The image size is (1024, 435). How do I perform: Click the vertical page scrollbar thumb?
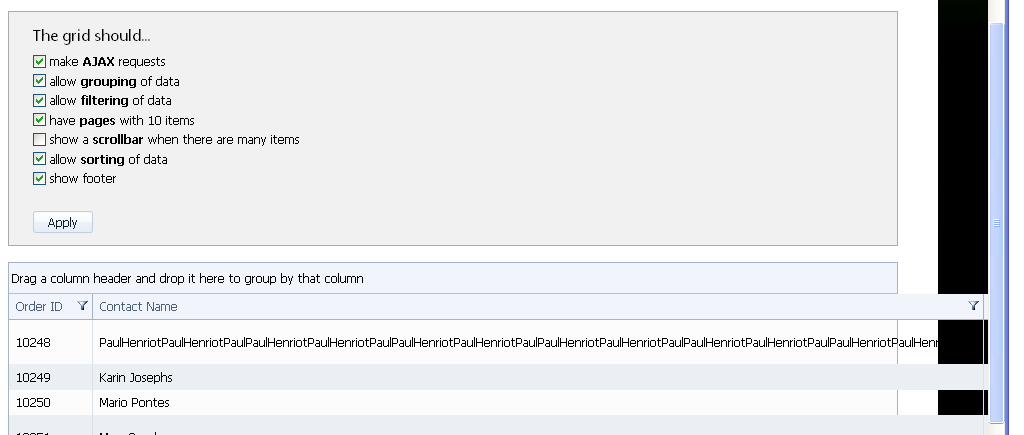pos(996,222)
